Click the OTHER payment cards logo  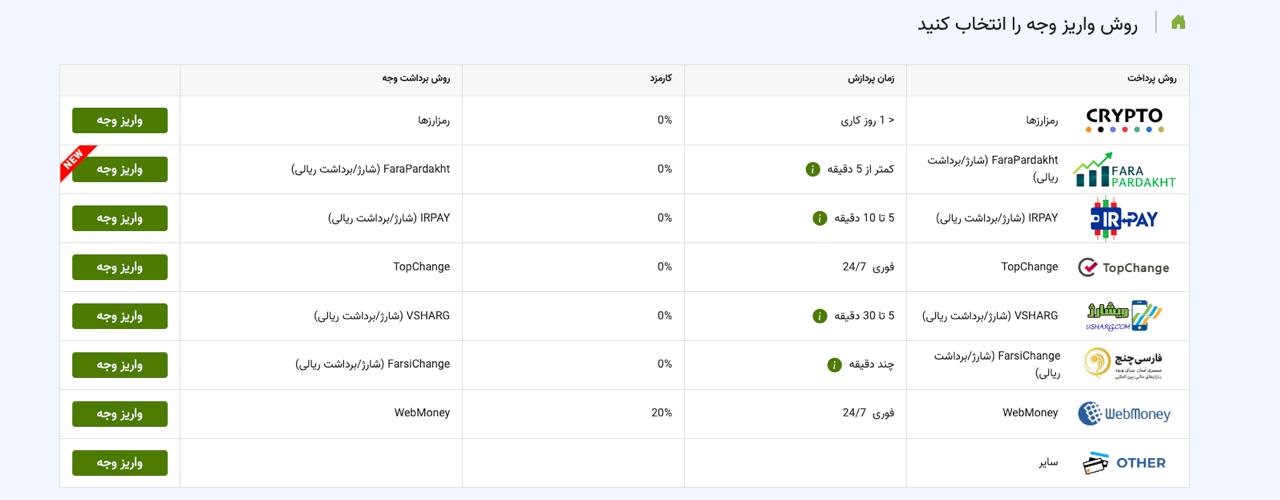[1124, 463]
